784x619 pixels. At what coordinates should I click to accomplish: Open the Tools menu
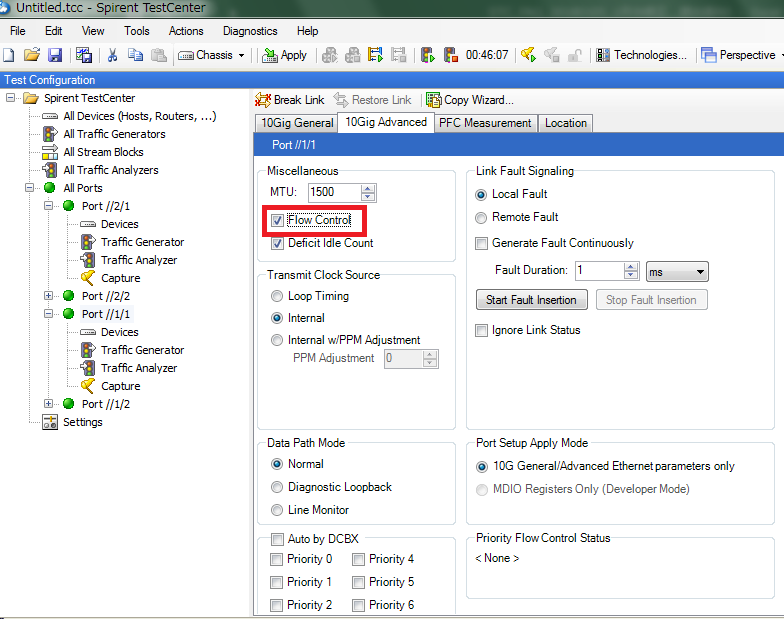coord(136,31)
